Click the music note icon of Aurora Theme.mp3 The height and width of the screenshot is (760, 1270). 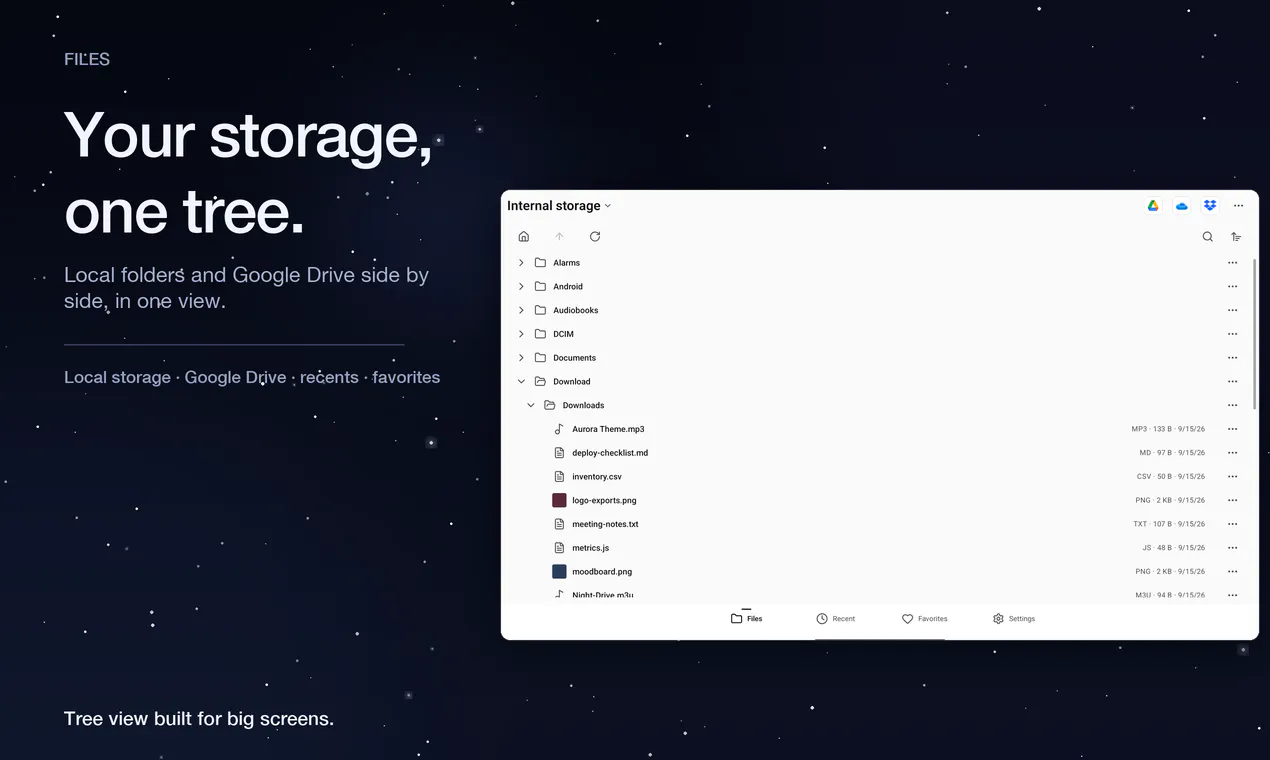point(559,429)
